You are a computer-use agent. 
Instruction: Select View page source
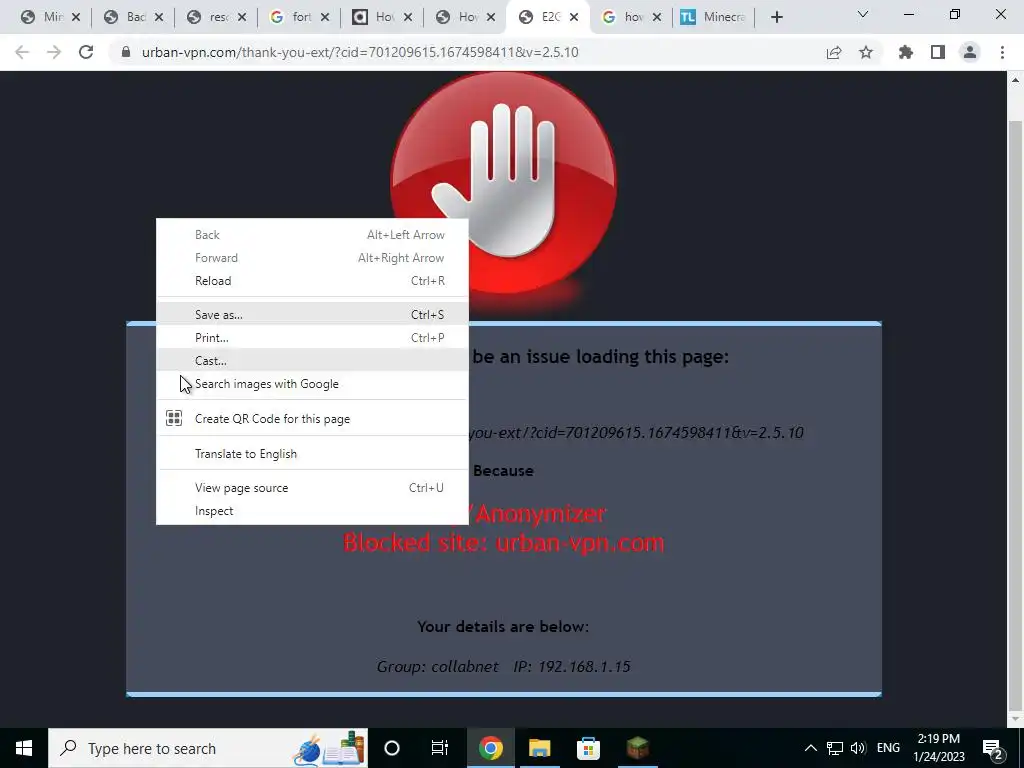[312, 488]
